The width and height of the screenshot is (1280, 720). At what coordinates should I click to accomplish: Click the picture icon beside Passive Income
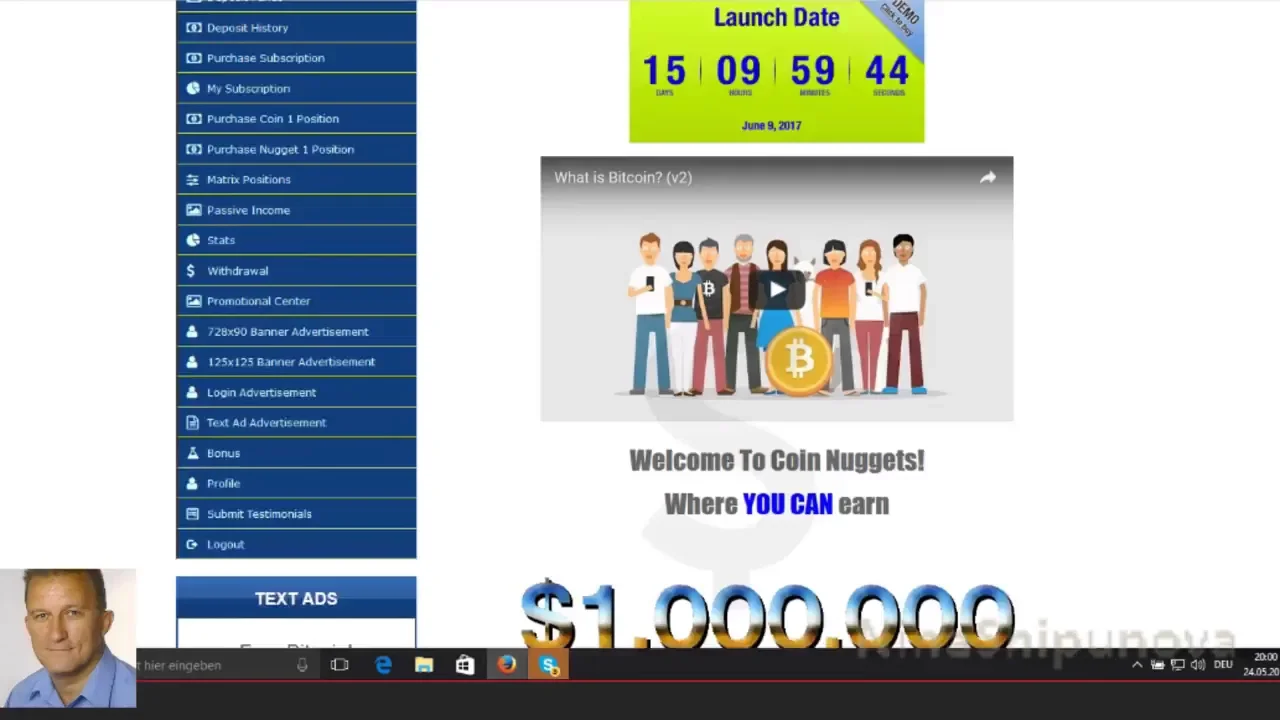tap(193, 210)
